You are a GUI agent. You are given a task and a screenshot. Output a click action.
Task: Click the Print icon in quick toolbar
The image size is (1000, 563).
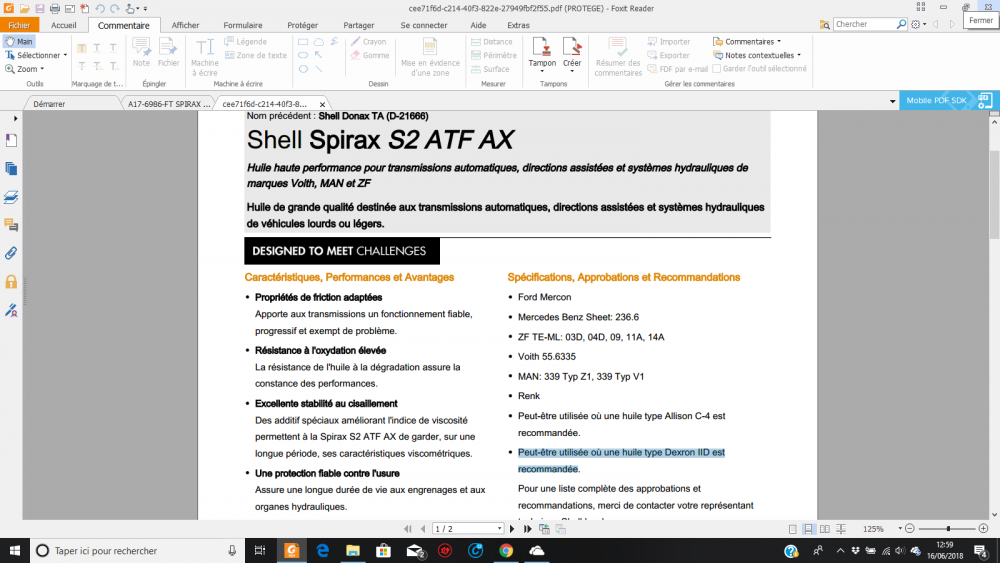(55, 8)
